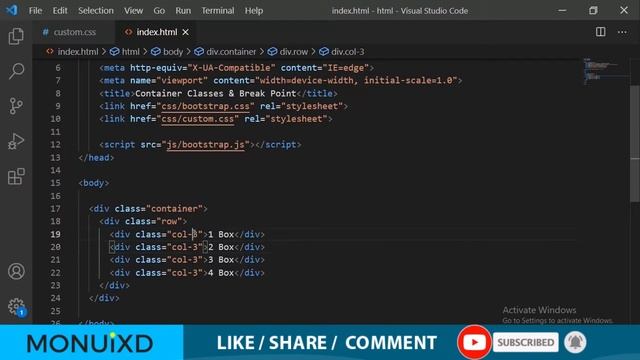Follow the css/custom.css link
The width and height of the screenshot is (640, 360).
tap(198, 119)
